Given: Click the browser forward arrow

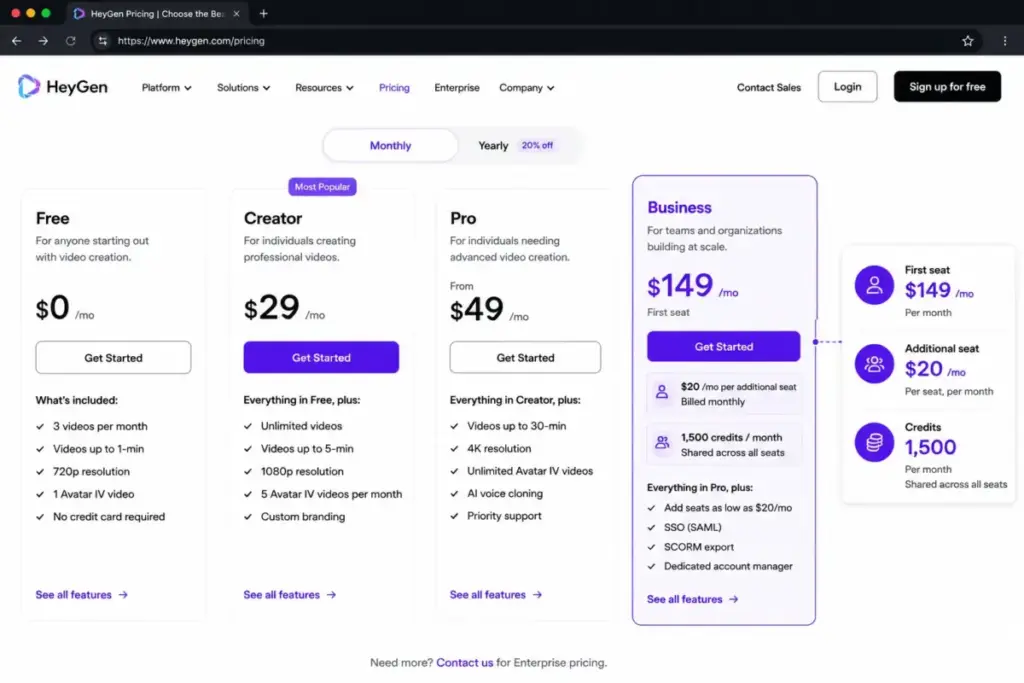Looking at the screenshot, I should point(43,40).
